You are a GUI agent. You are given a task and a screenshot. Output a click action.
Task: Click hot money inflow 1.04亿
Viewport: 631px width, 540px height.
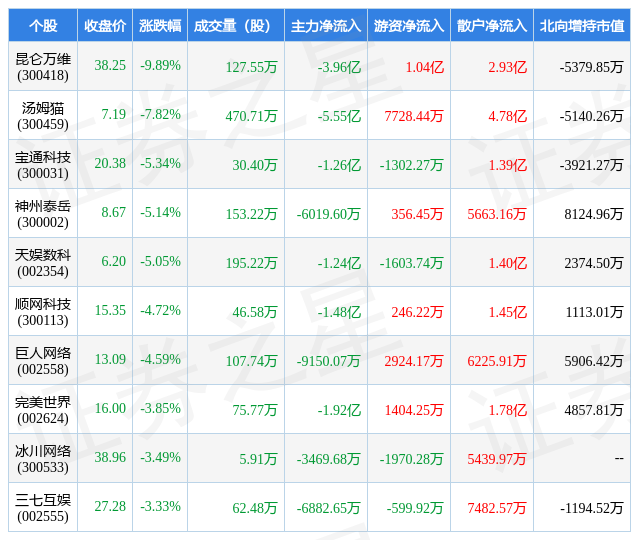[x=425, y=67]
